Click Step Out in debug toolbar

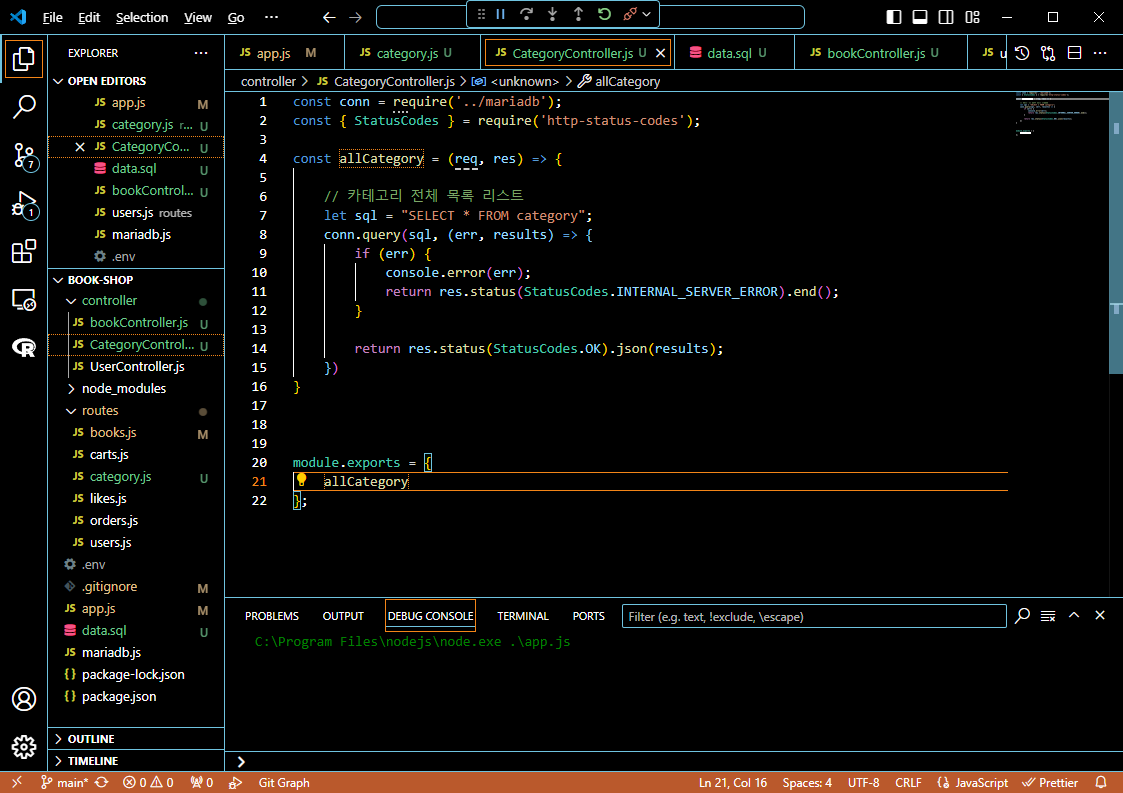coord(578,14)
